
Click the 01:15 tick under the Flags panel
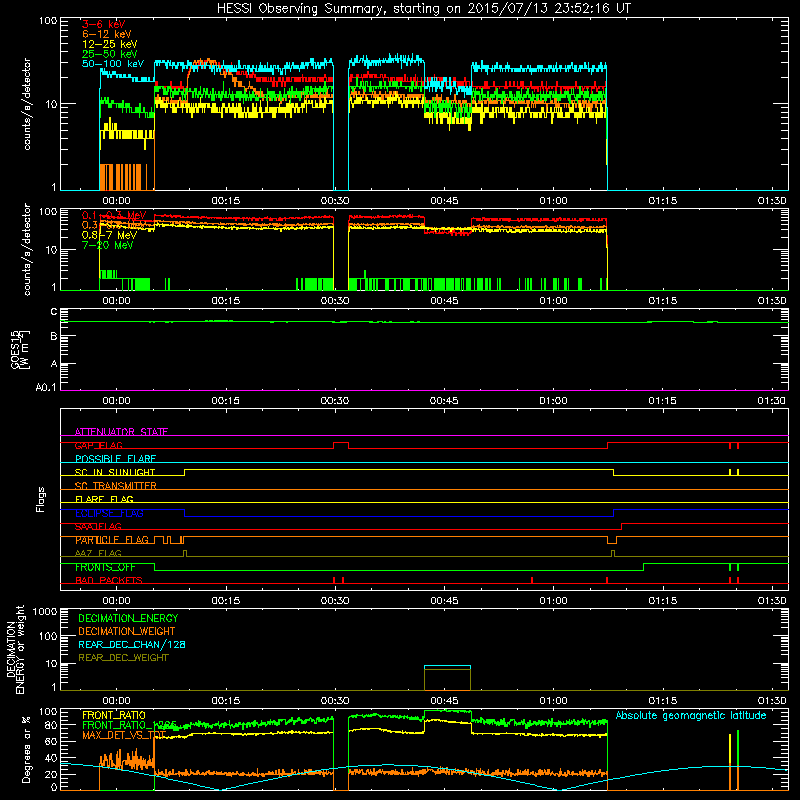click(x=662, y=601)
